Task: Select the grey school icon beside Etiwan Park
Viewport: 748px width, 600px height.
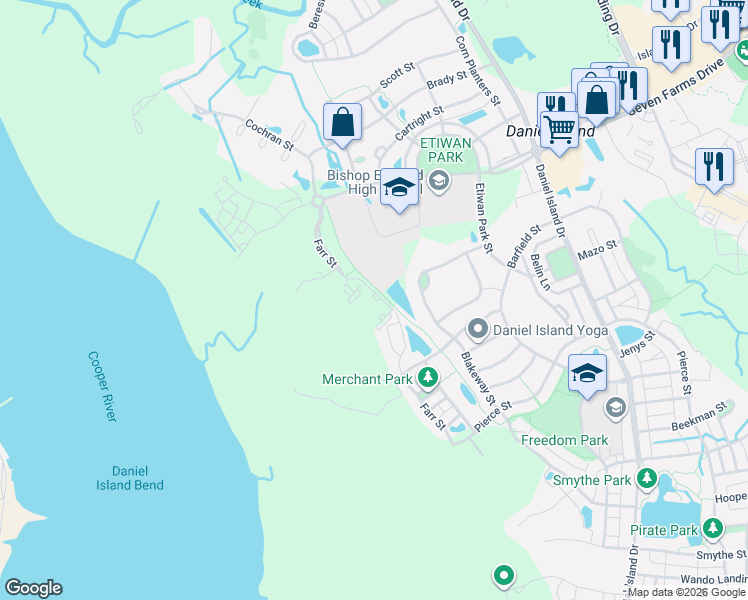Action: point(438,181)
